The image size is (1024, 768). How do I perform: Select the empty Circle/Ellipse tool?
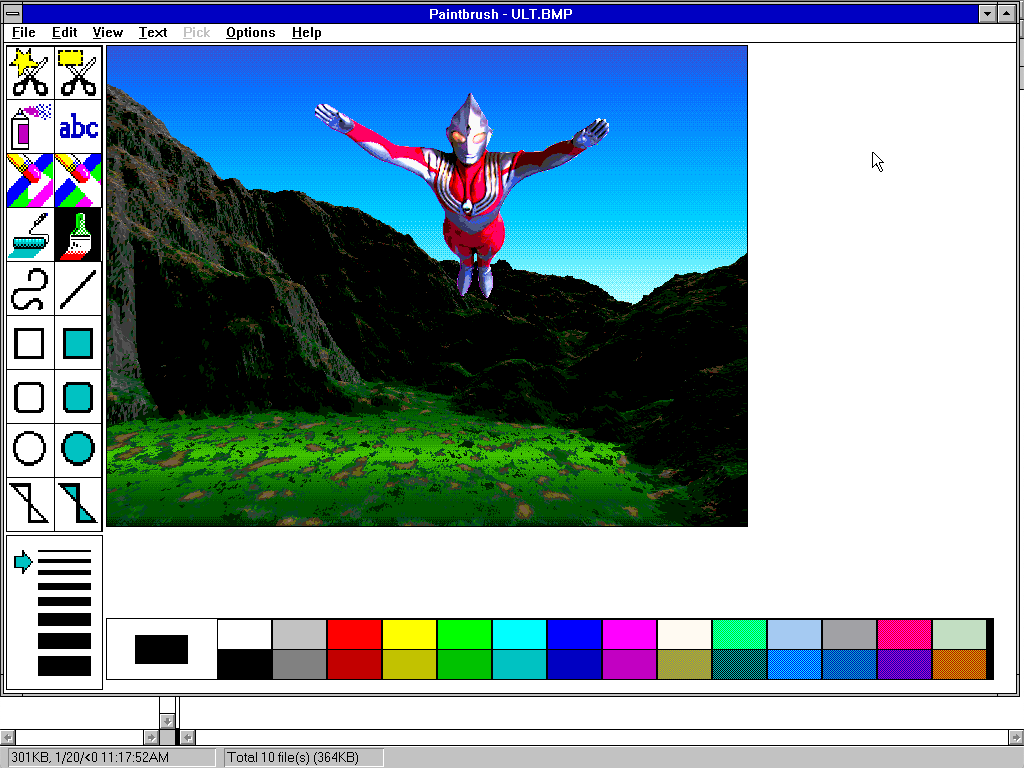click(x=30, y=449)
